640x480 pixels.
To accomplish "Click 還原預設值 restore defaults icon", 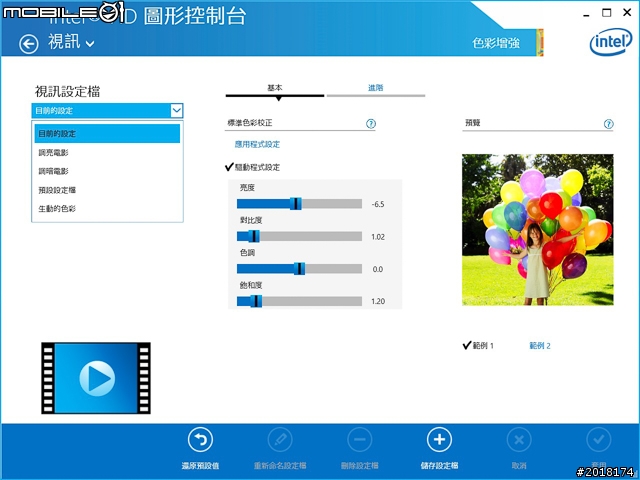I will click(x=200, y=440).
